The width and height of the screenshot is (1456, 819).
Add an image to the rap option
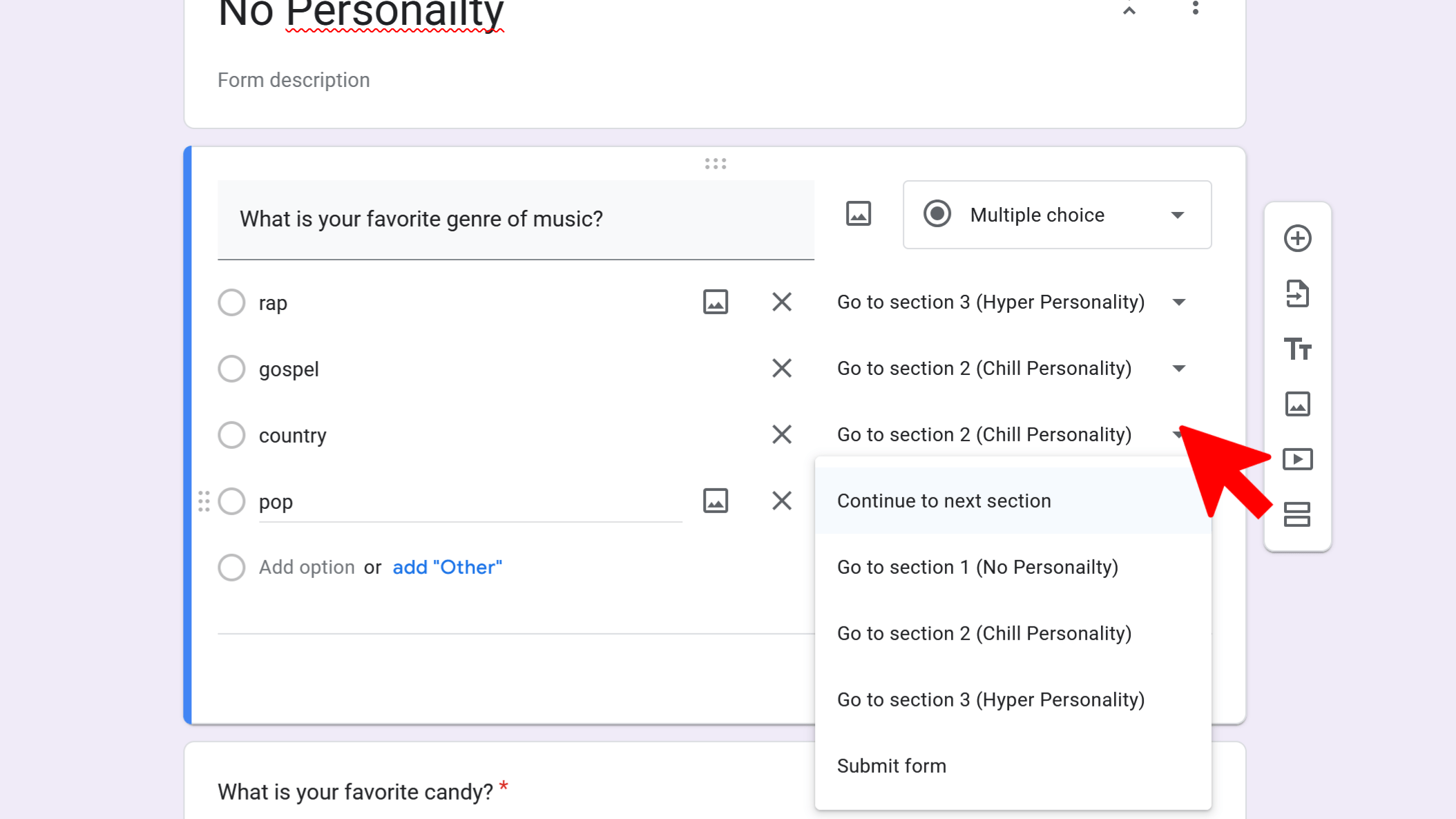(715, 302)
